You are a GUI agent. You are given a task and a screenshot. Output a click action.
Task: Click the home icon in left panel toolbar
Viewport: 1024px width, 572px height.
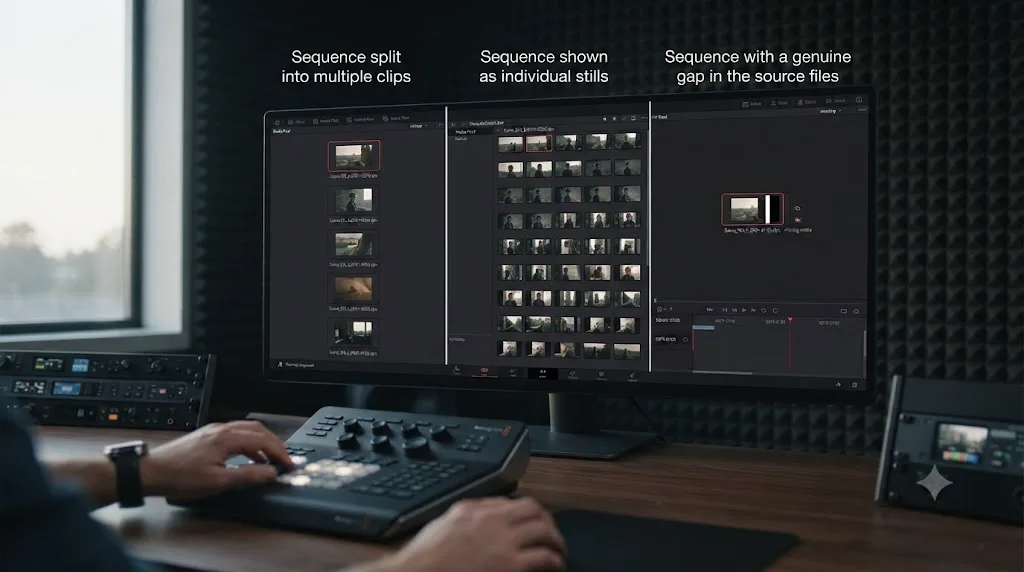point(277,122)
